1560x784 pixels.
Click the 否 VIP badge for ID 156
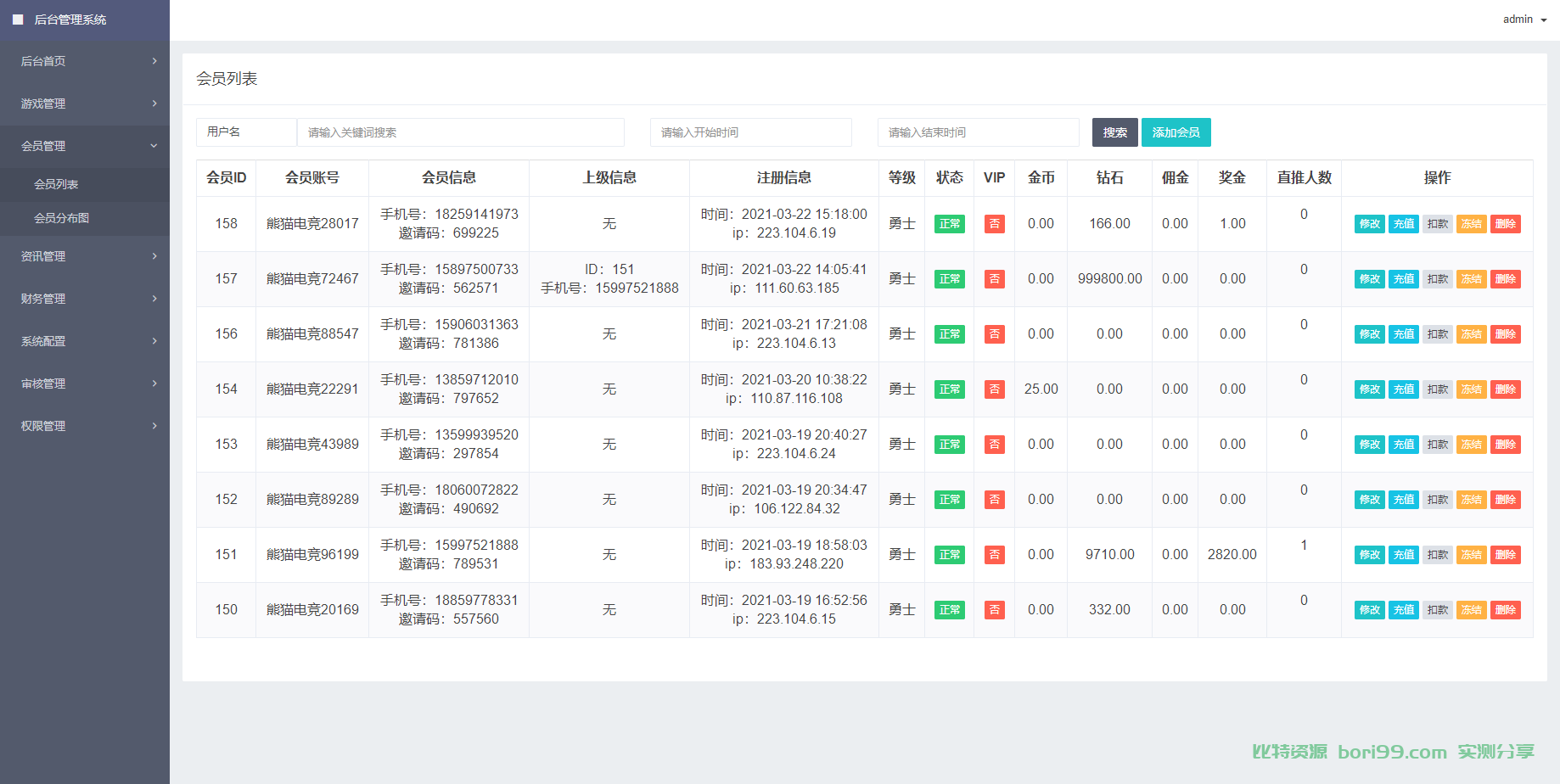tap(995, 334)
